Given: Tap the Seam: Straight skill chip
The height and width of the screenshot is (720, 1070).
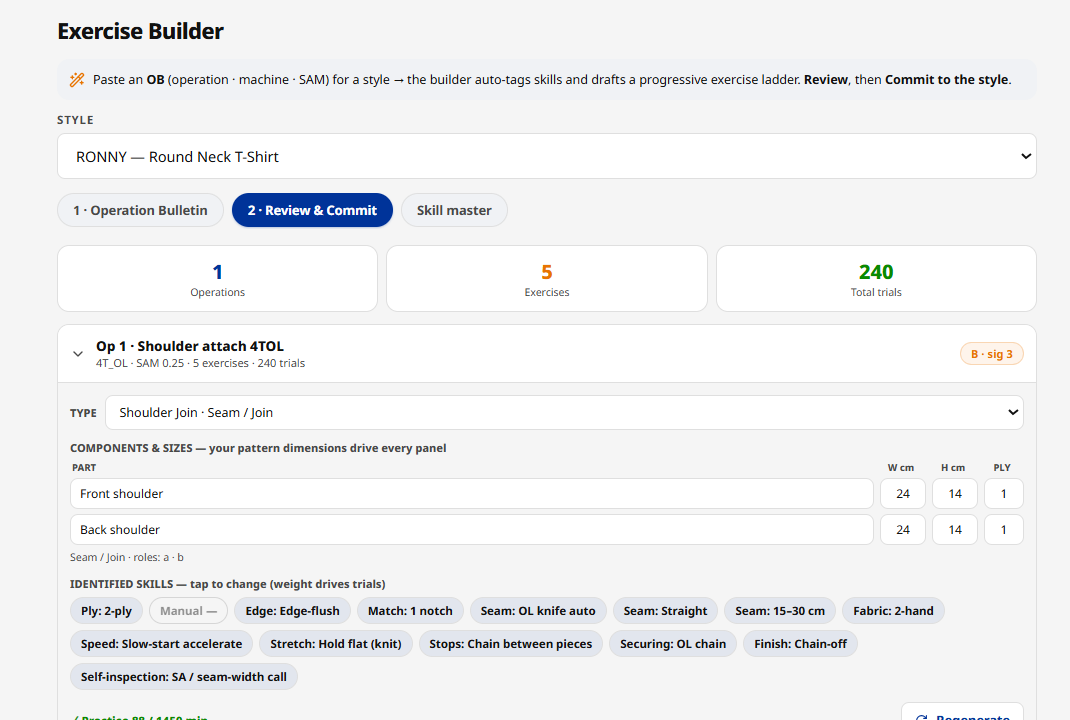Looking at the screenshot, I should click(665, 611).
